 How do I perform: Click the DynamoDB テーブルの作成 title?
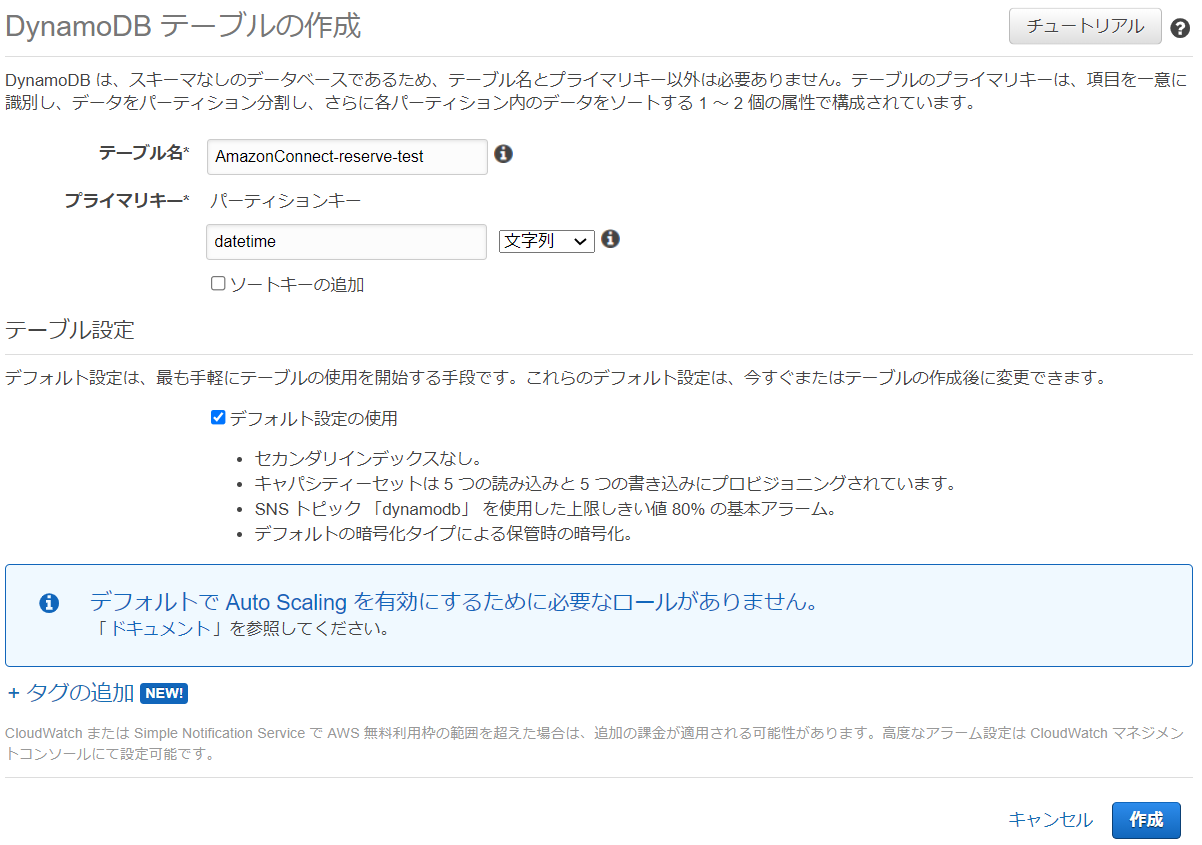183,26
